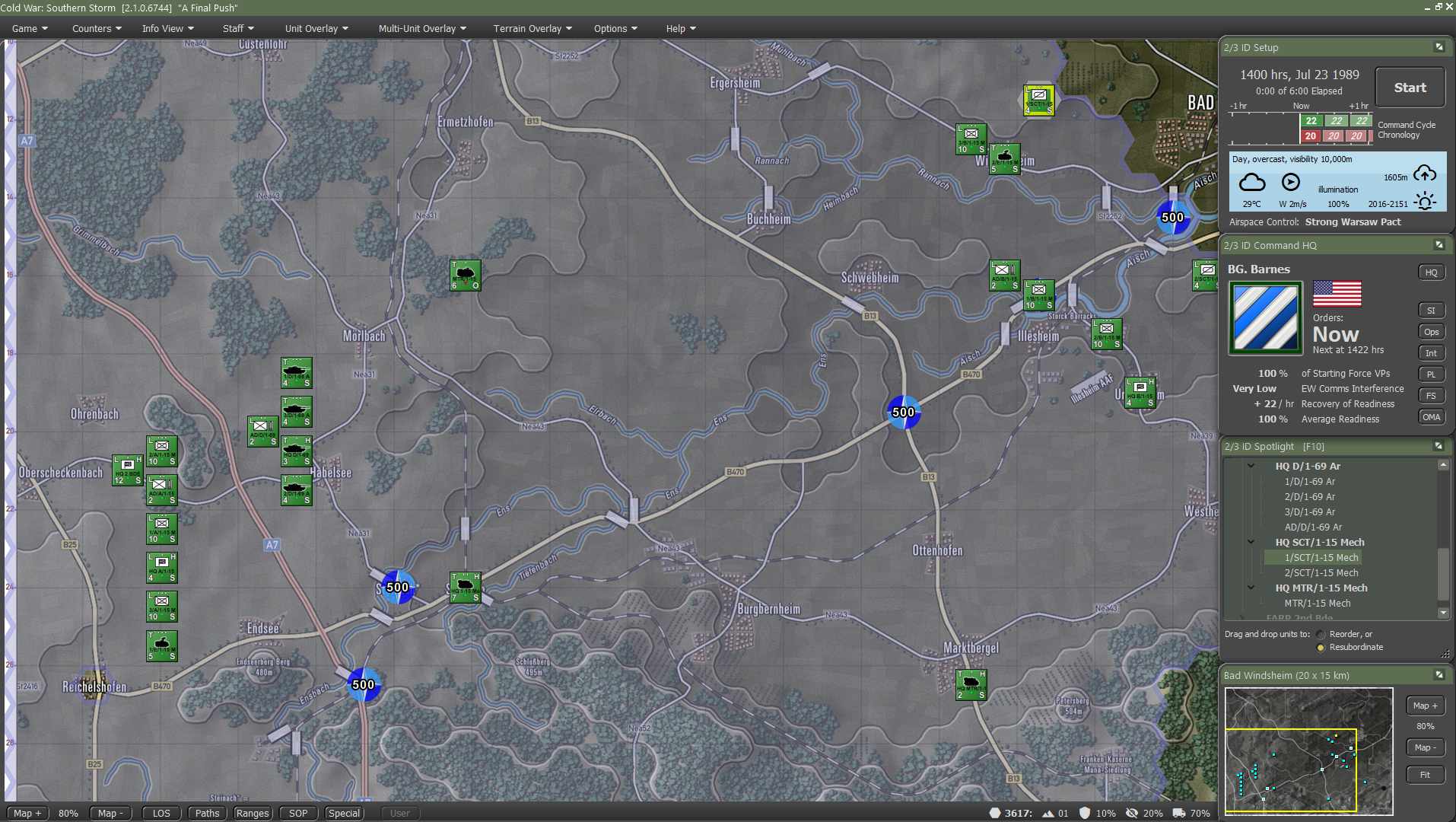Click the Fit button beside the minimap
Screen dimensions: 1456x822
pyautogui.click(x=1425, y=775)
